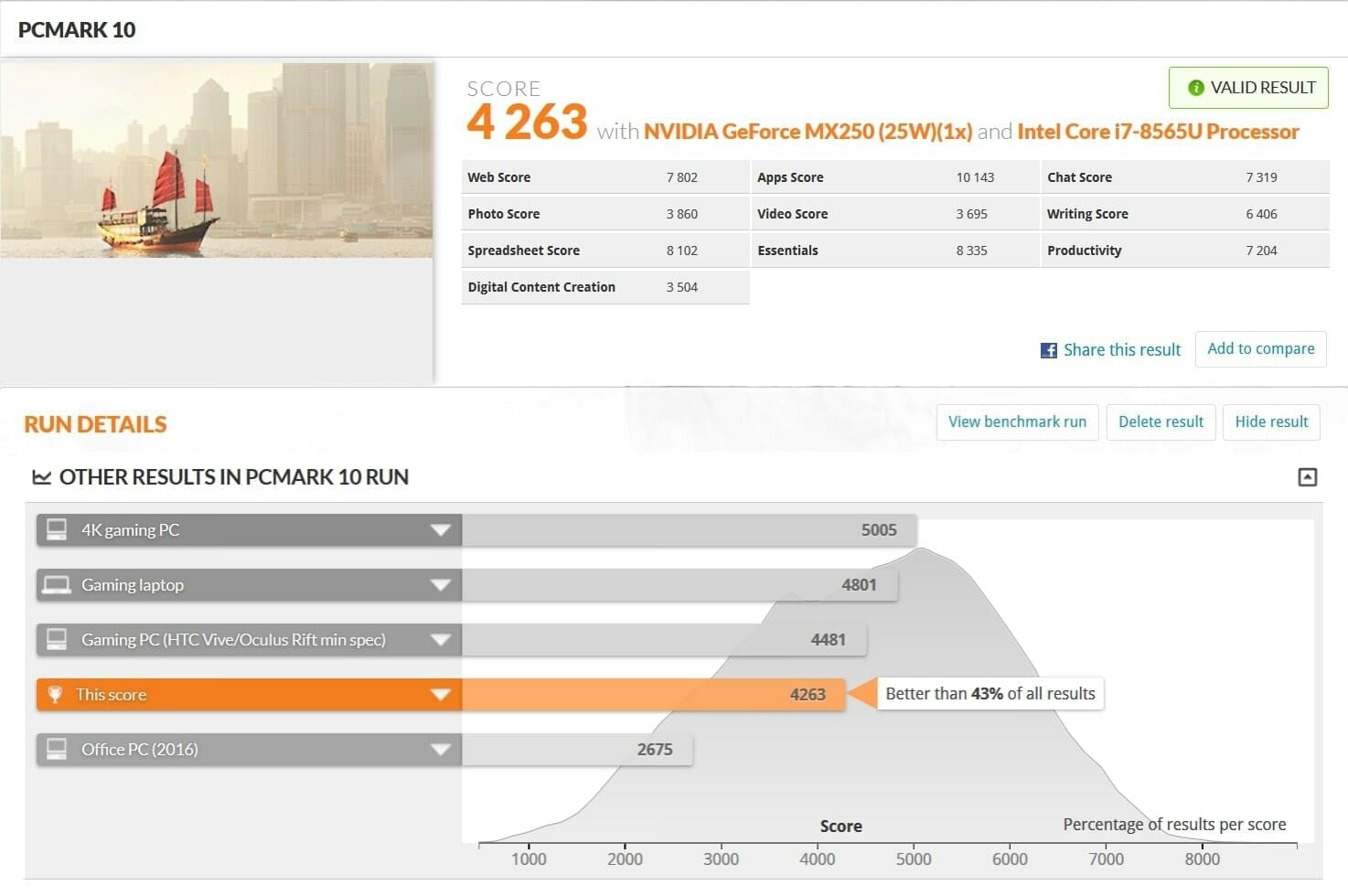Open the Office PC (2016) dropdown arrow

(x=441, y=750)
